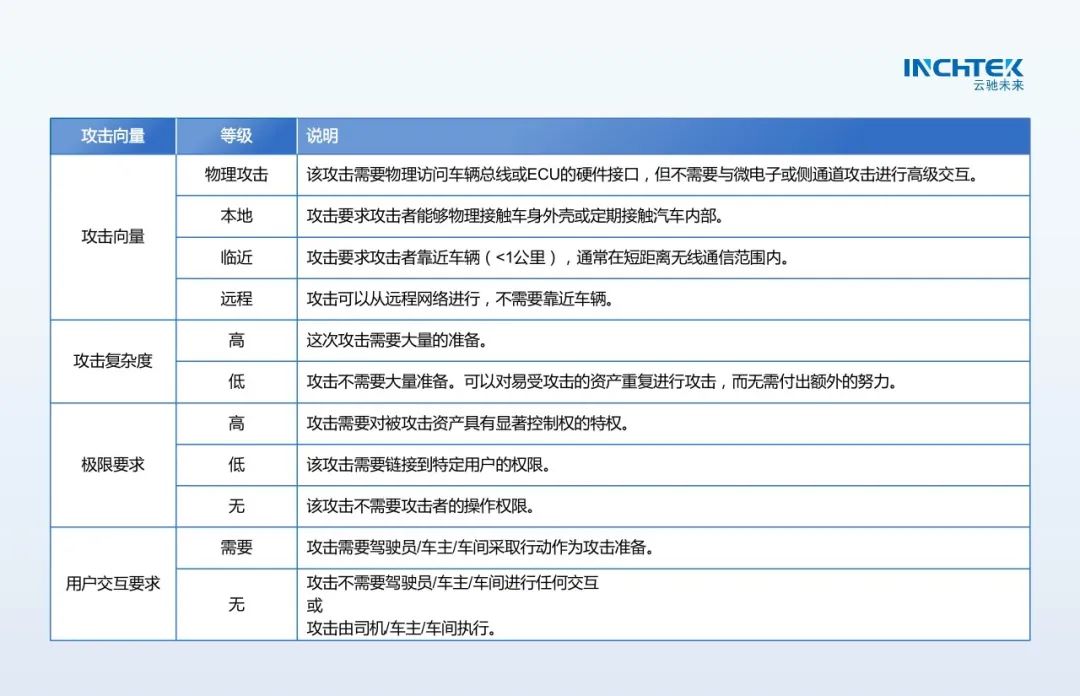Select the 等级 column header

pyautogui.click(x=236, y=136)
